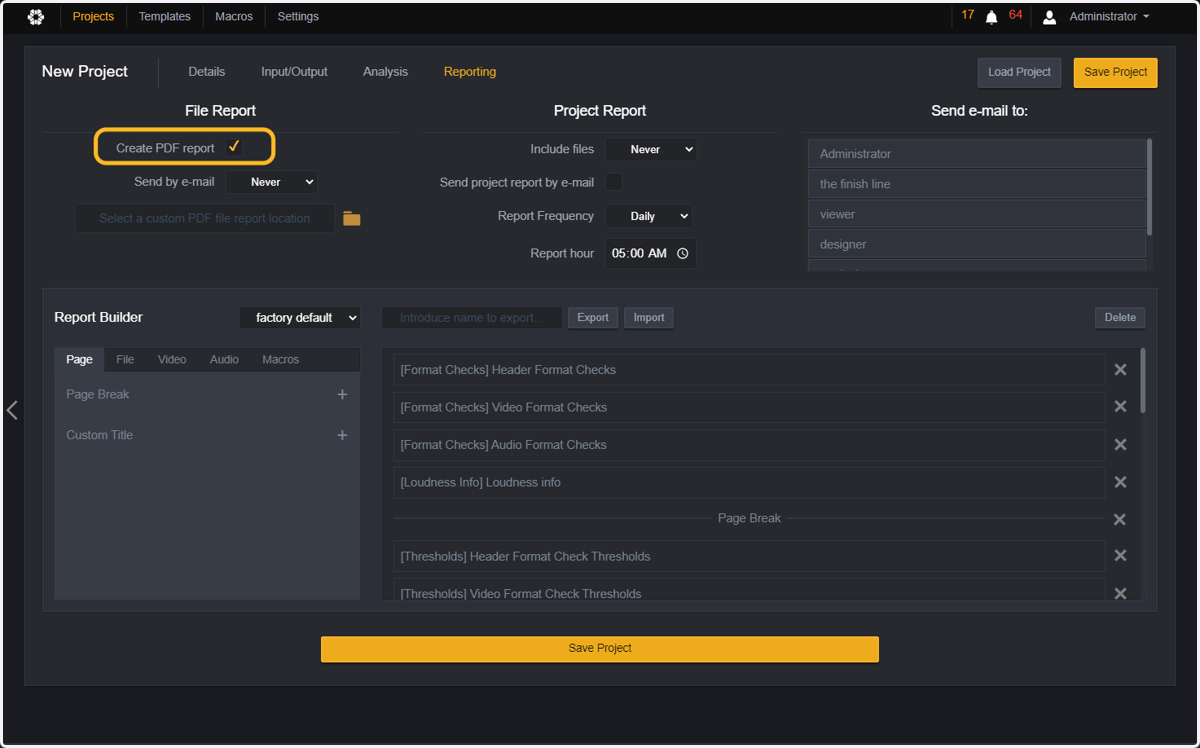This screenshot has width=1200, height=748.
Task: Remove Loudness info from report
Action: [x=1120, y=482]
